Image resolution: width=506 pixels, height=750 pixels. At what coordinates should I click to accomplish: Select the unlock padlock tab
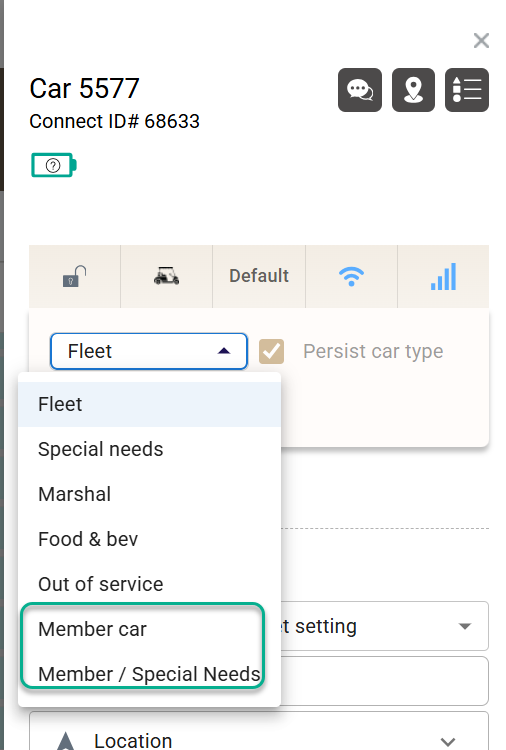click(75, 276)
